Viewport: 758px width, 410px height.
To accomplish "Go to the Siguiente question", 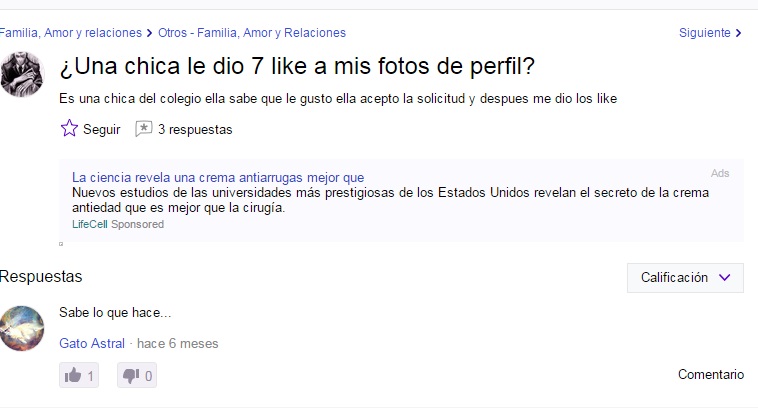I will coord(704,33).
